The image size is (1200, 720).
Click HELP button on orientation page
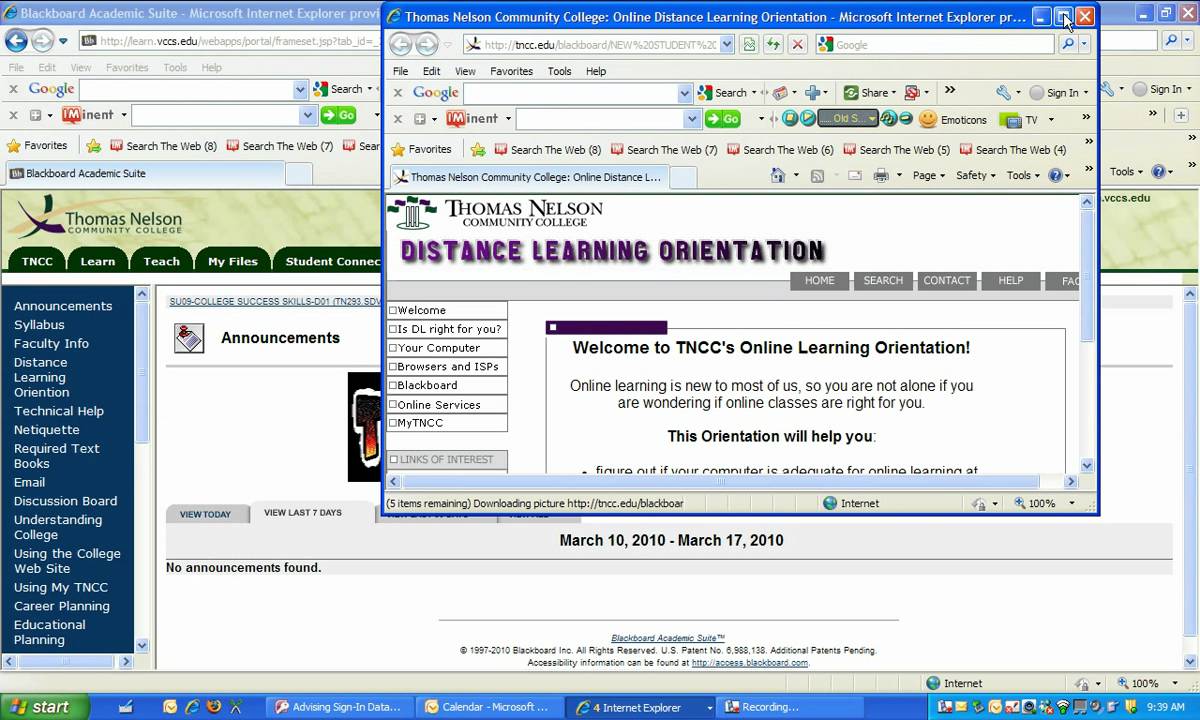[1011, 281]
